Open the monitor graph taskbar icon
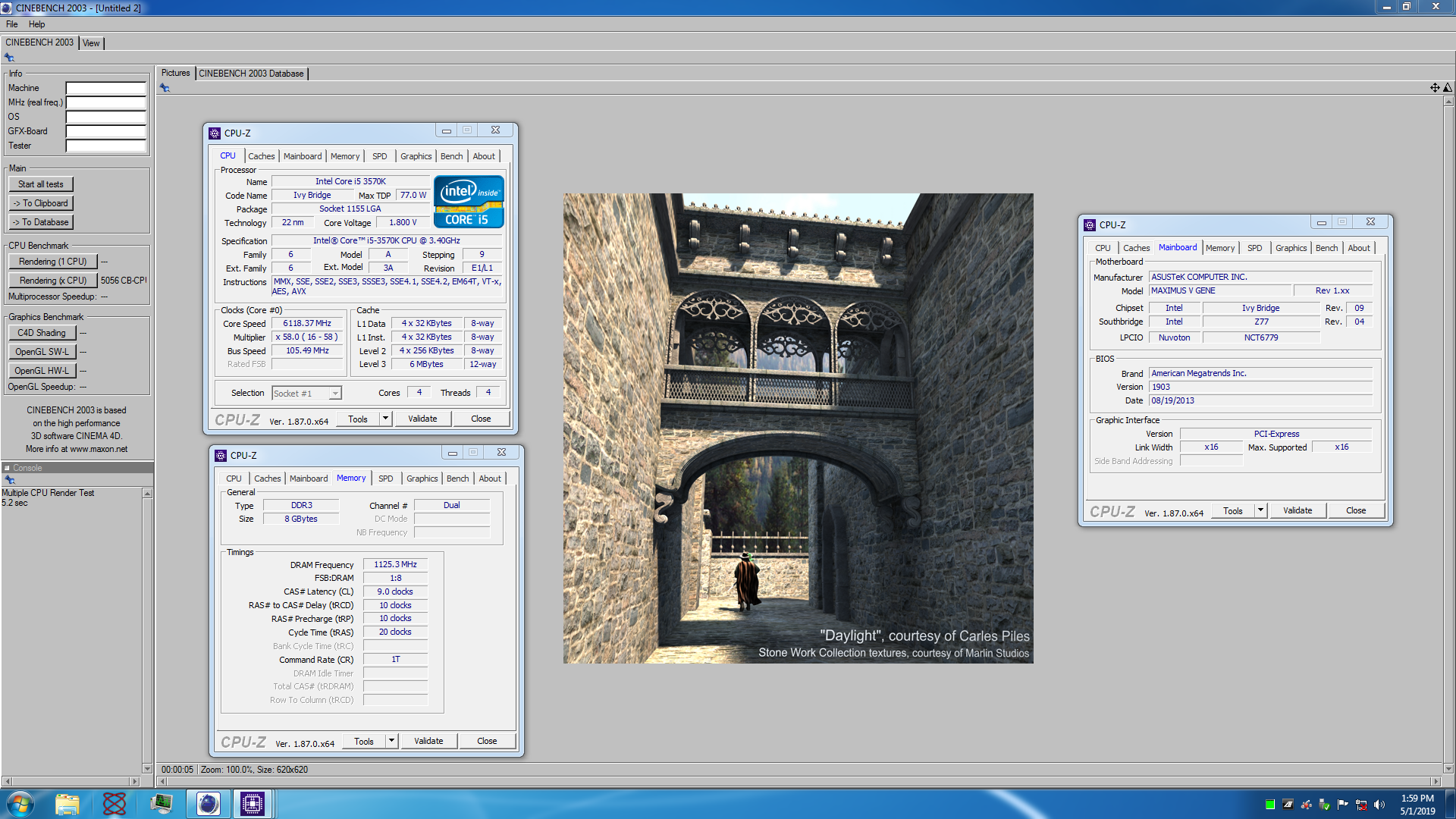Screen dimensions: 1456x819 (162, 804)
